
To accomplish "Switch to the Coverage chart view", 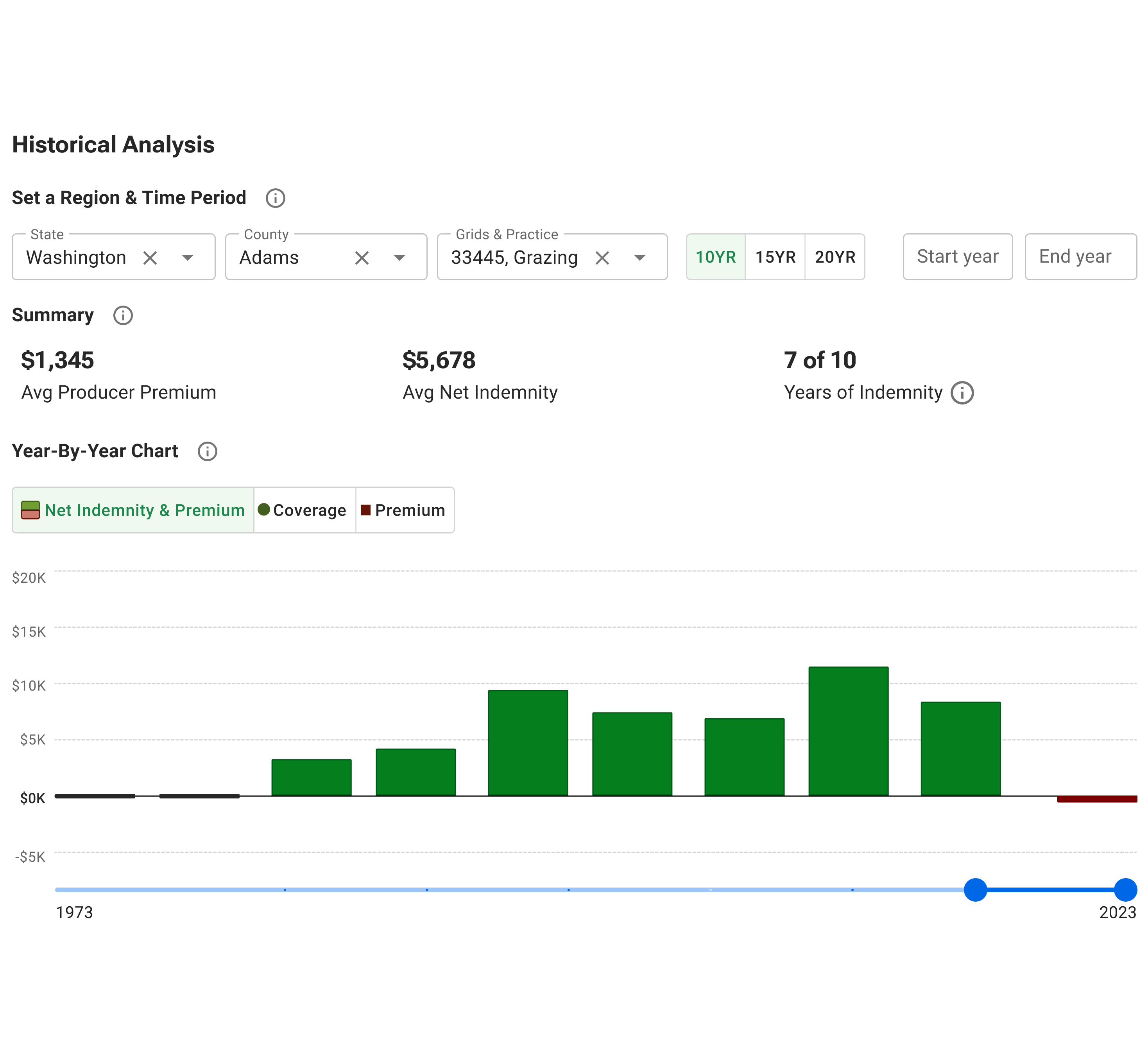I will point(304,510).
